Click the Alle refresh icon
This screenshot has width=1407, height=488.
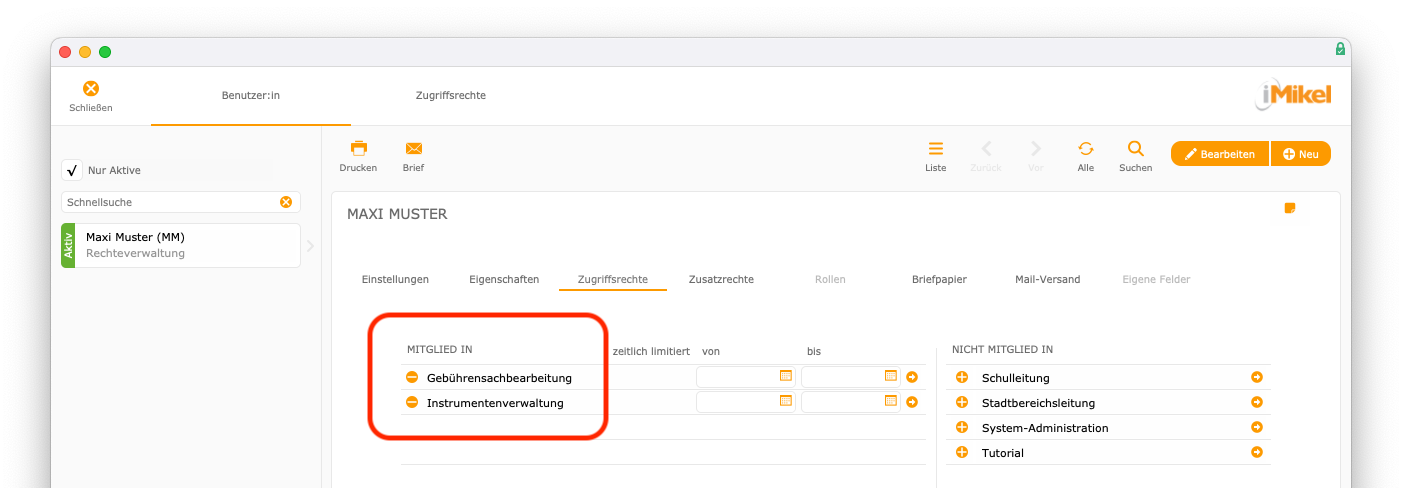click(1086, 148)
